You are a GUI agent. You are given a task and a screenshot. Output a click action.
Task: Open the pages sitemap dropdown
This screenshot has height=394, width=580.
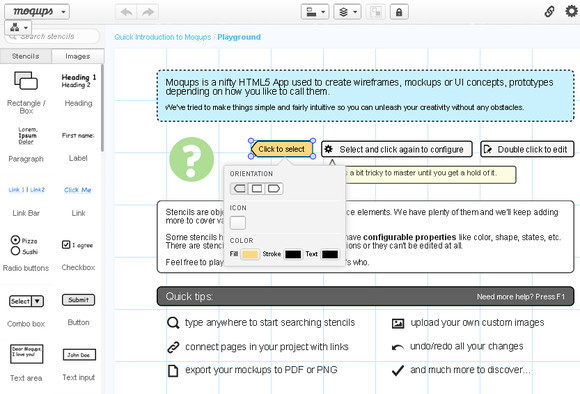[18, 27]
